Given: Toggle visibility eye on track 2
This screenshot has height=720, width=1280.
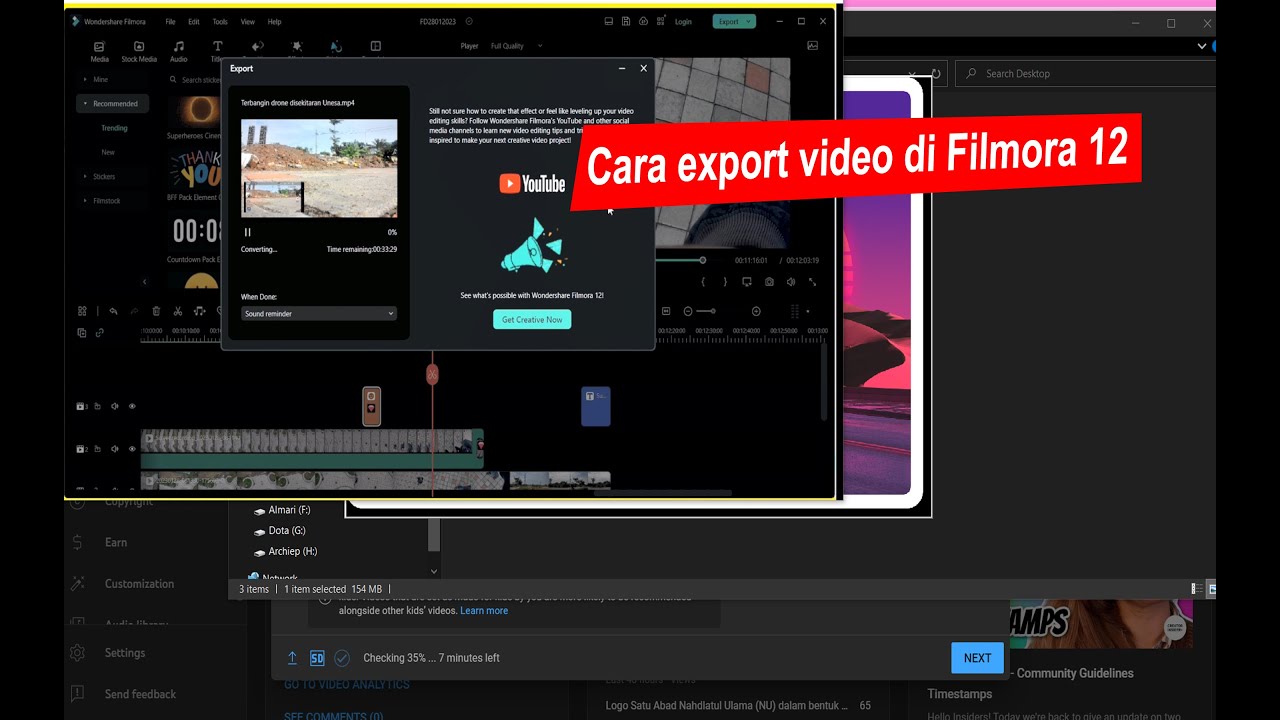Looking at the screenshot, I should point(132,449).
